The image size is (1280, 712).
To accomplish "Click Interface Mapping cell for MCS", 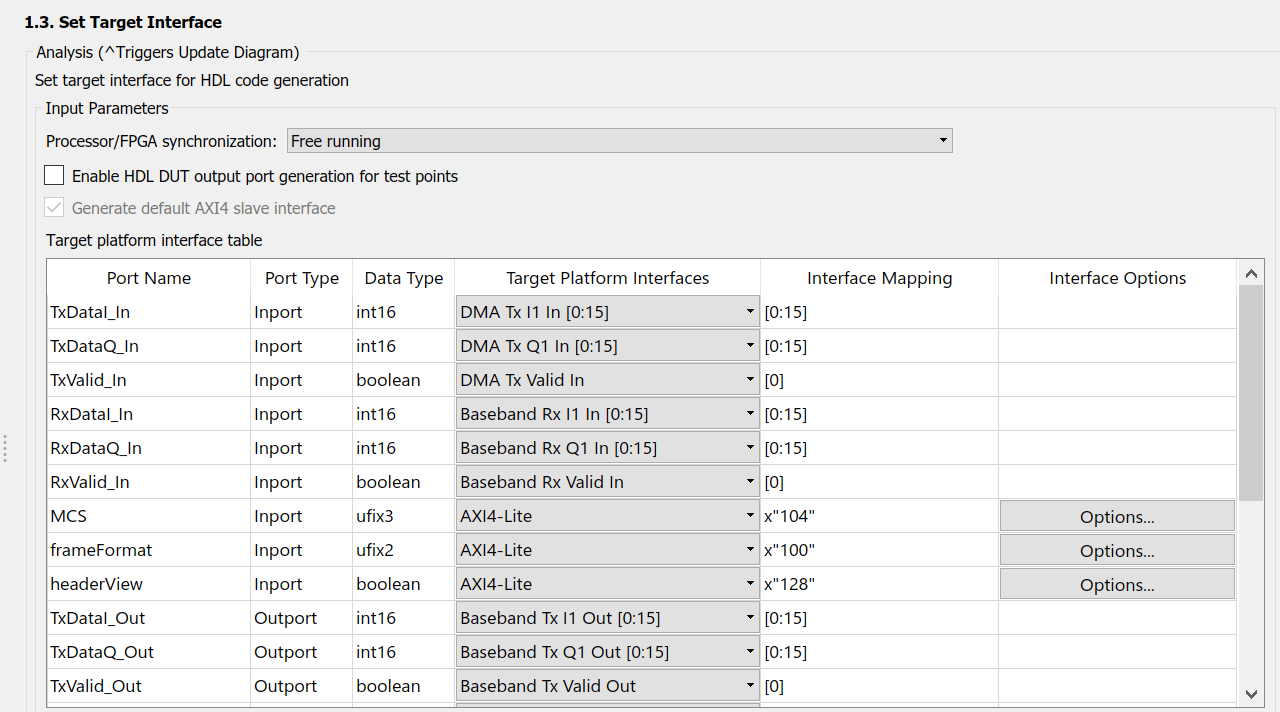I will click(x=879, y=516).
